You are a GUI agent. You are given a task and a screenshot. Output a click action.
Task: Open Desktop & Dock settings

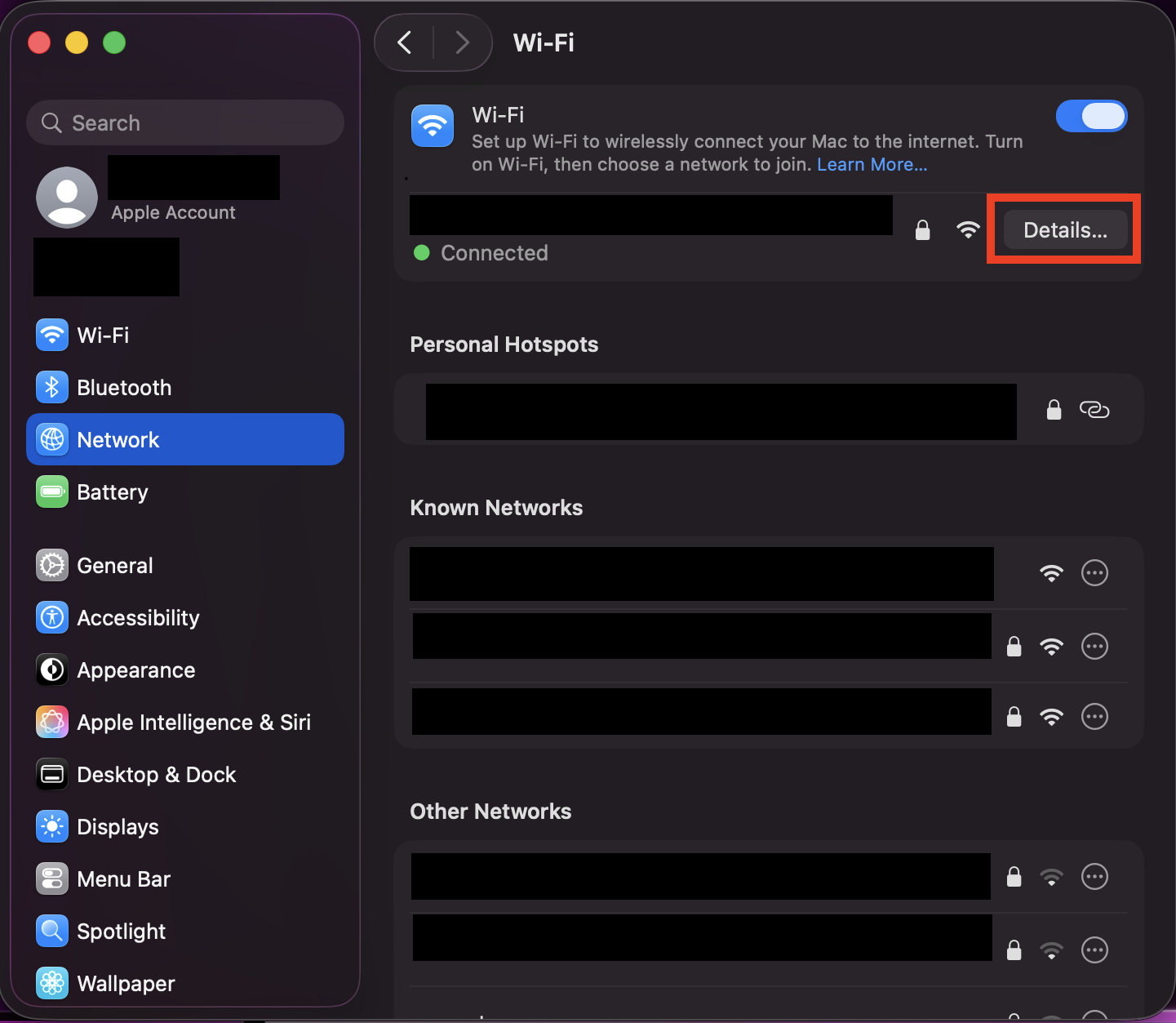(156, 775)
